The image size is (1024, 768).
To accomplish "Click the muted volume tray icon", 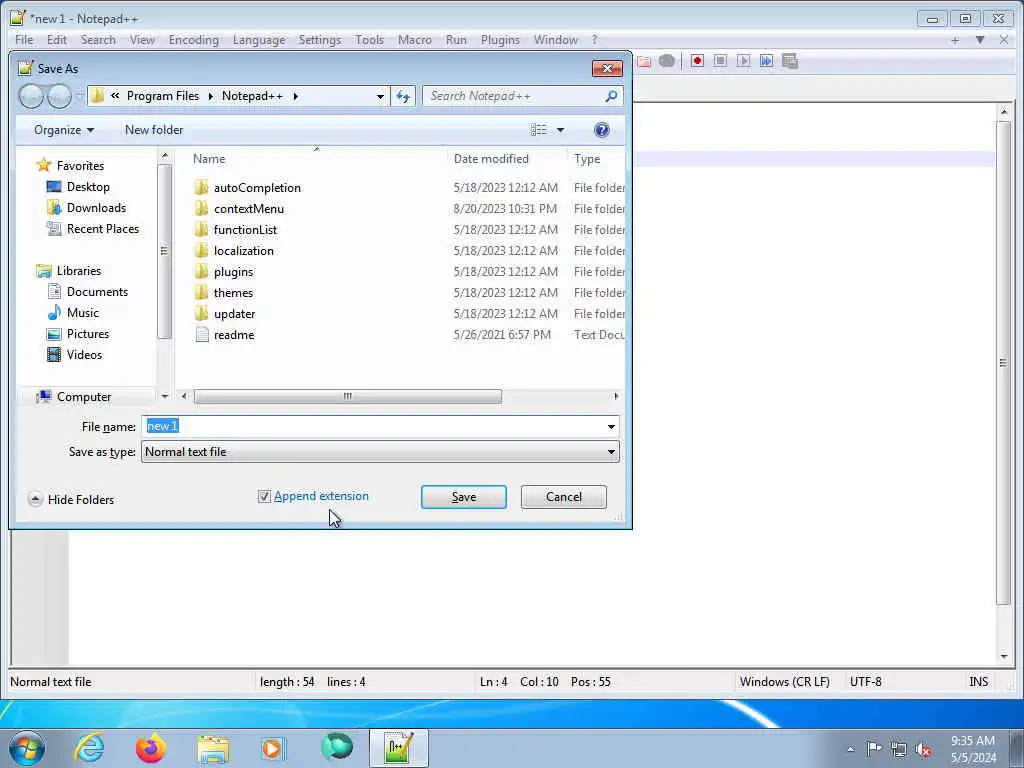I will click(x=923, y=749).
